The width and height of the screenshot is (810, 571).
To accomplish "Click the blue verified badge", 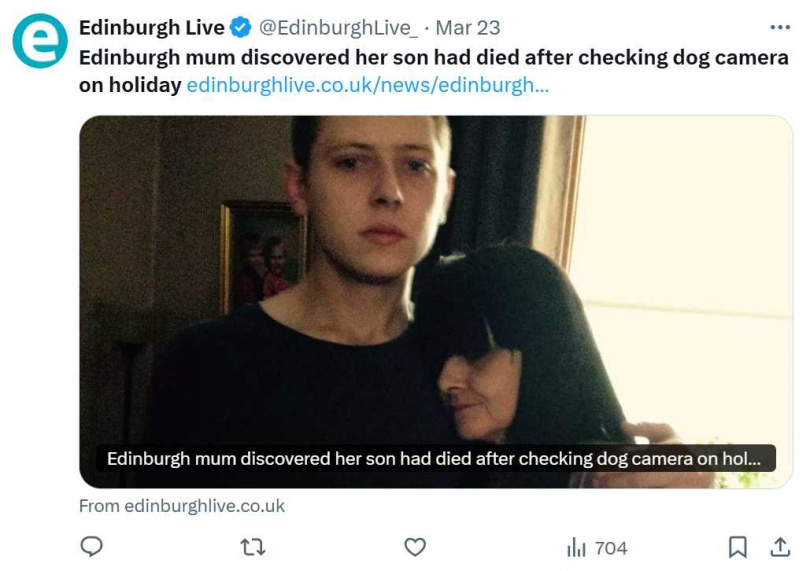I will (241, 27).
